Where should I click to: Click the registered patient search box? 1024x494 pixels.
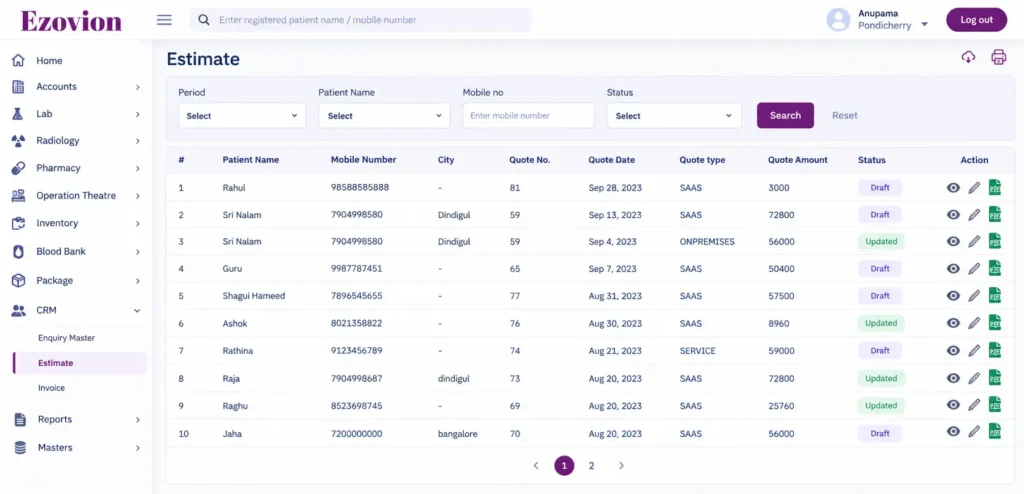click(x=360, y=20)
